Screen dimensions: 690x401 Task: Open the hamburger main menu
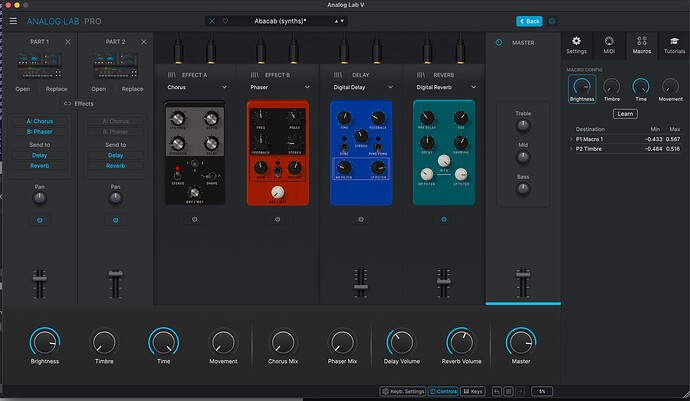click(13, 21)
